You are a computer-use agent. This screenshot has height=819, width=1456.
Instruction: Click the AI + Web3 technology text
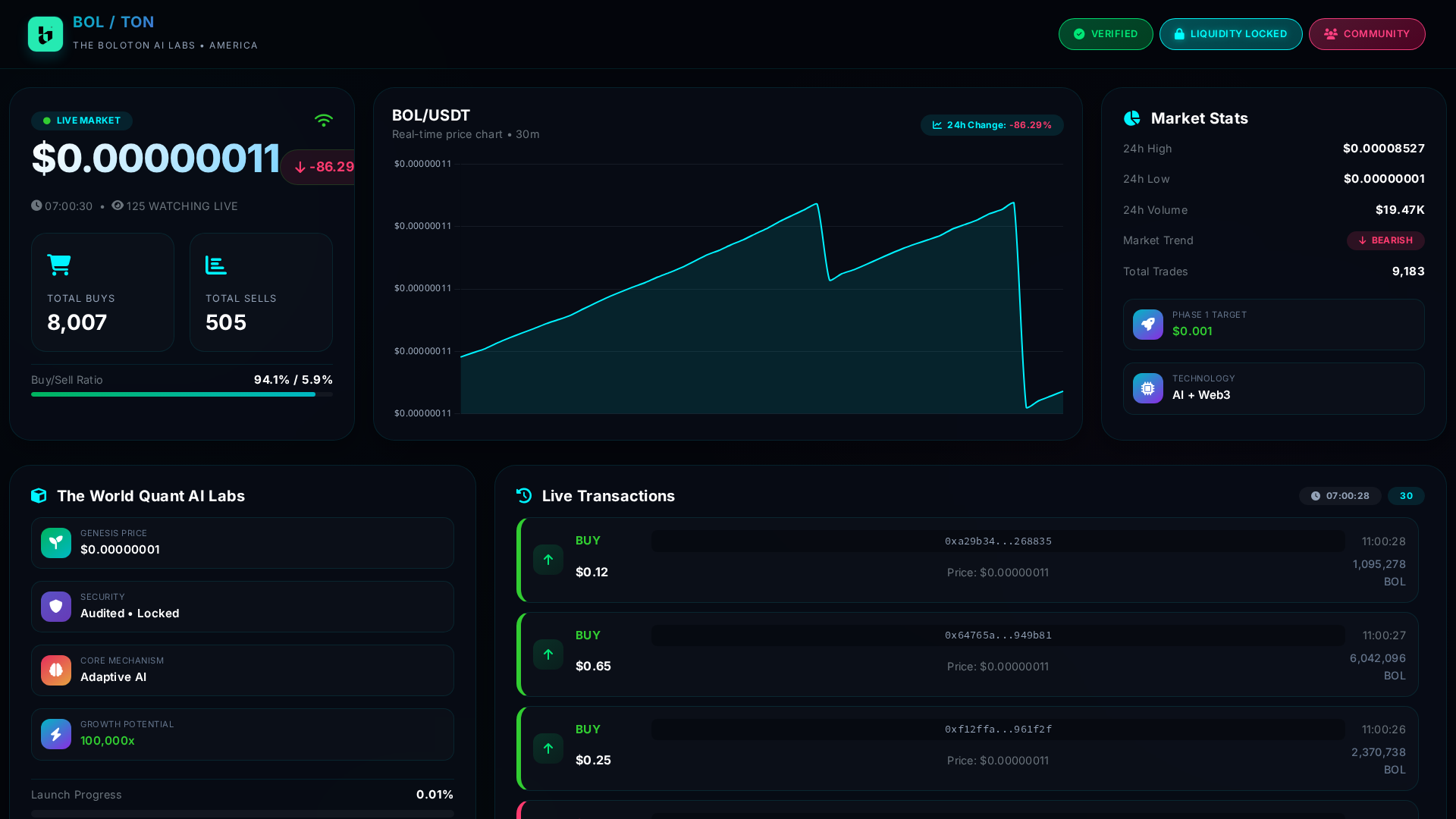click(x=1201, y=395)
